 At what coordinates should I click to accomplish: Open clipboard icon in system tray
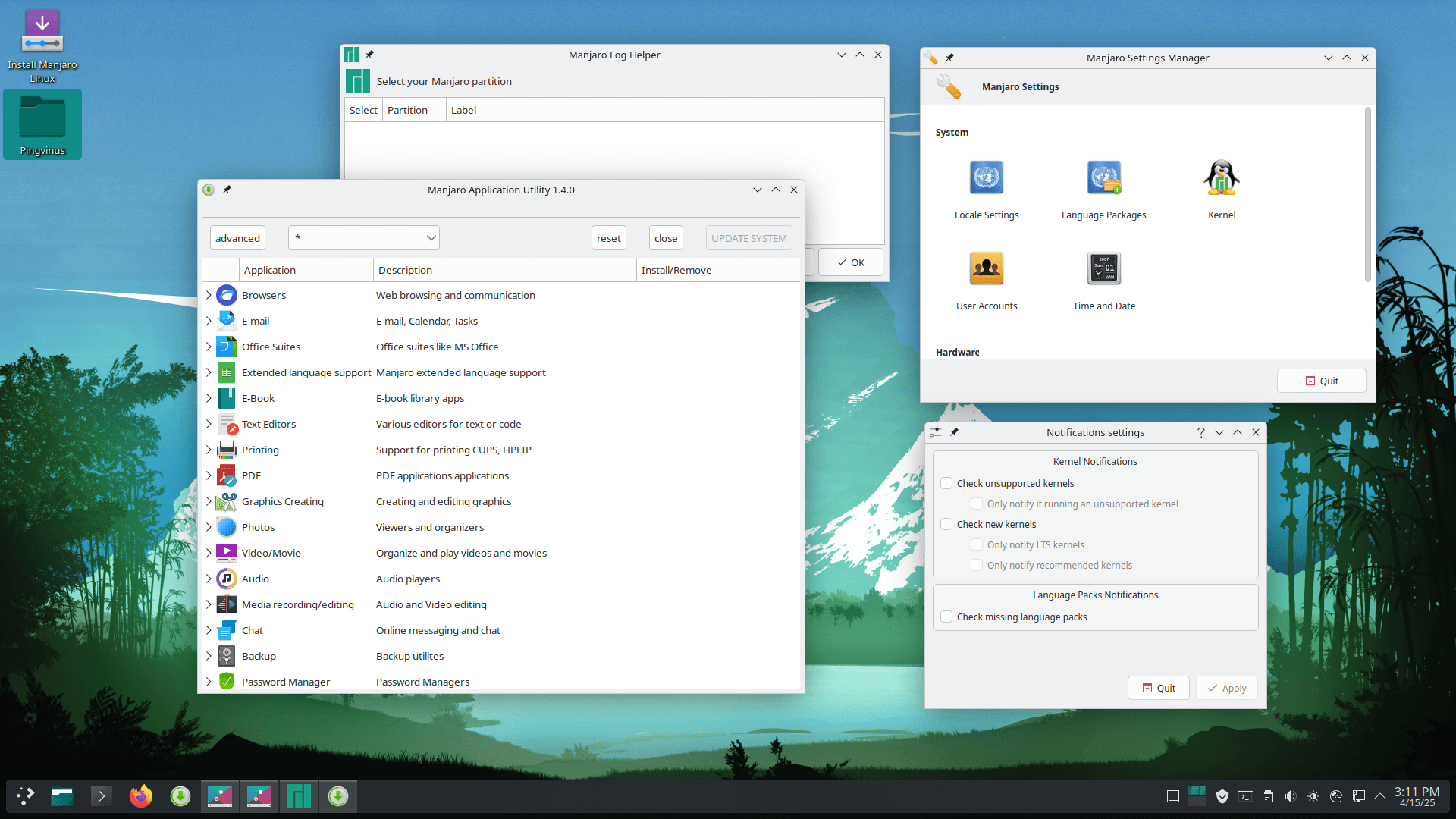coord(1267,796)
